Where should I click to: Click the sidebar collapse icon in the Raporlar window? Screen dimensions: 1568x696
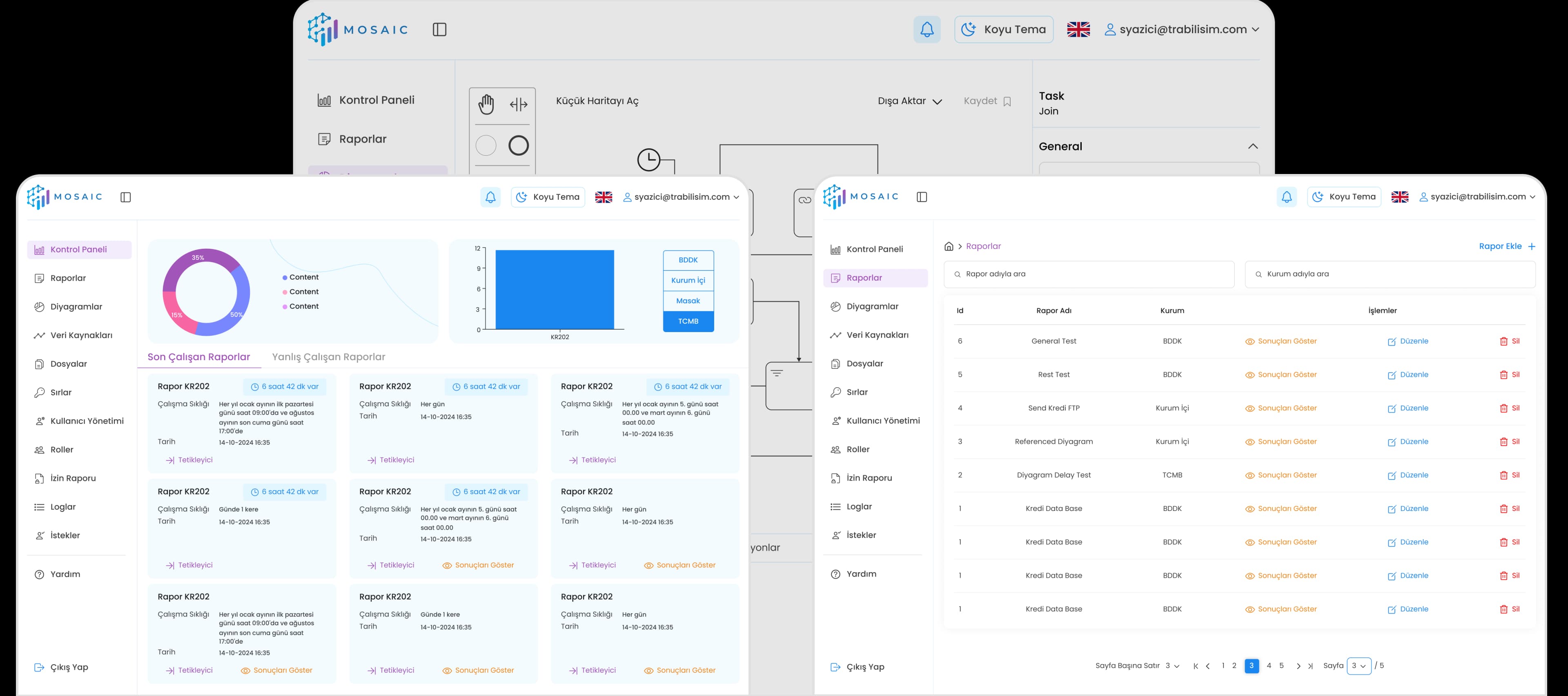922,197
